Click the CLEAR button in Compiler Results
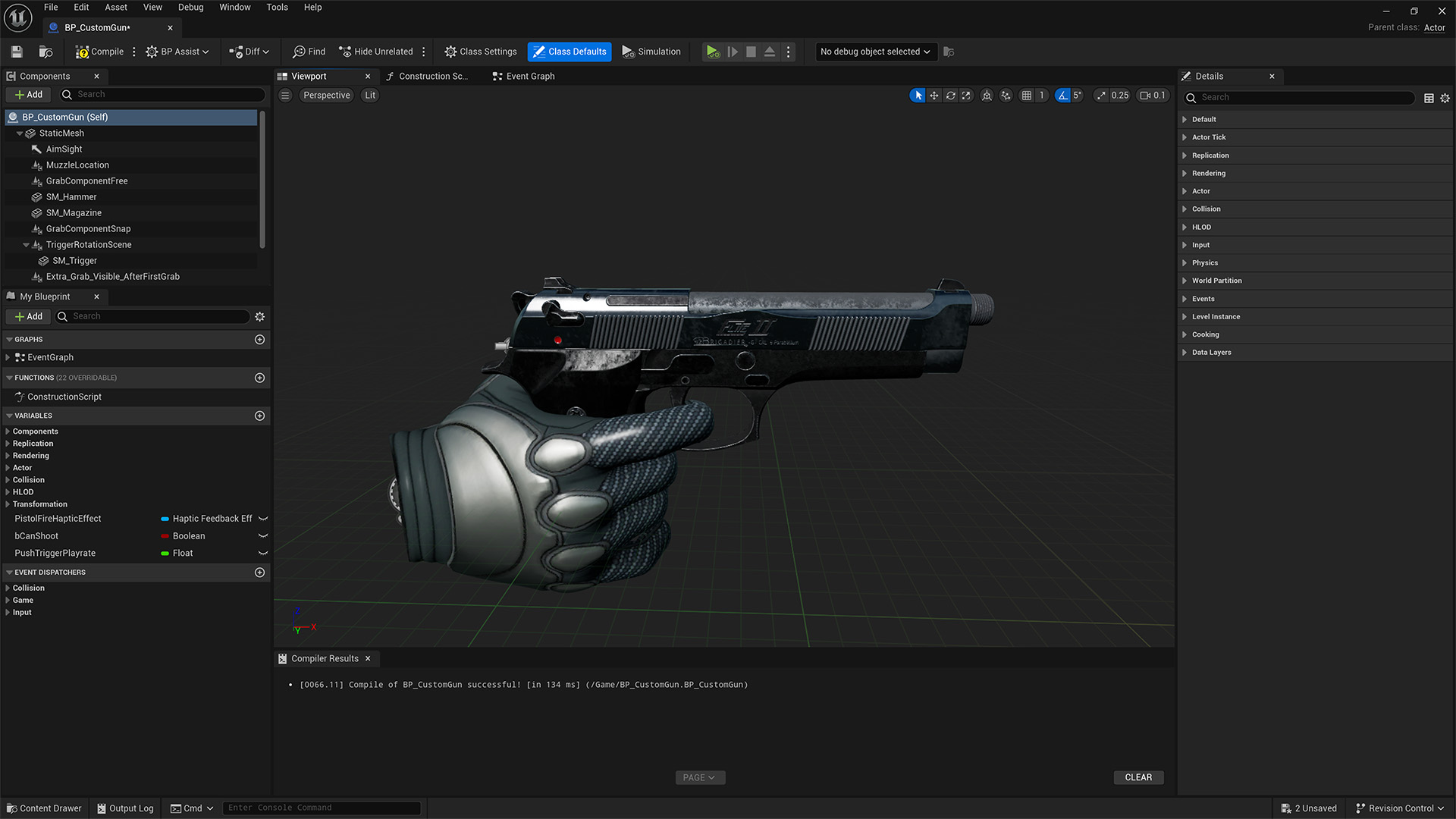The width and height of the screenshot is (1456, 819). [x=1137, y=777]
